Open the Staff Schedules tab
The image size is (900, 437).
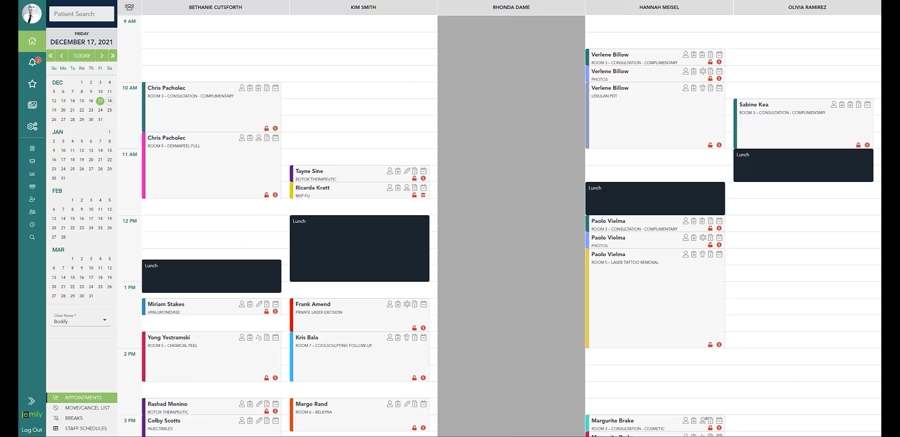point(86,427)
